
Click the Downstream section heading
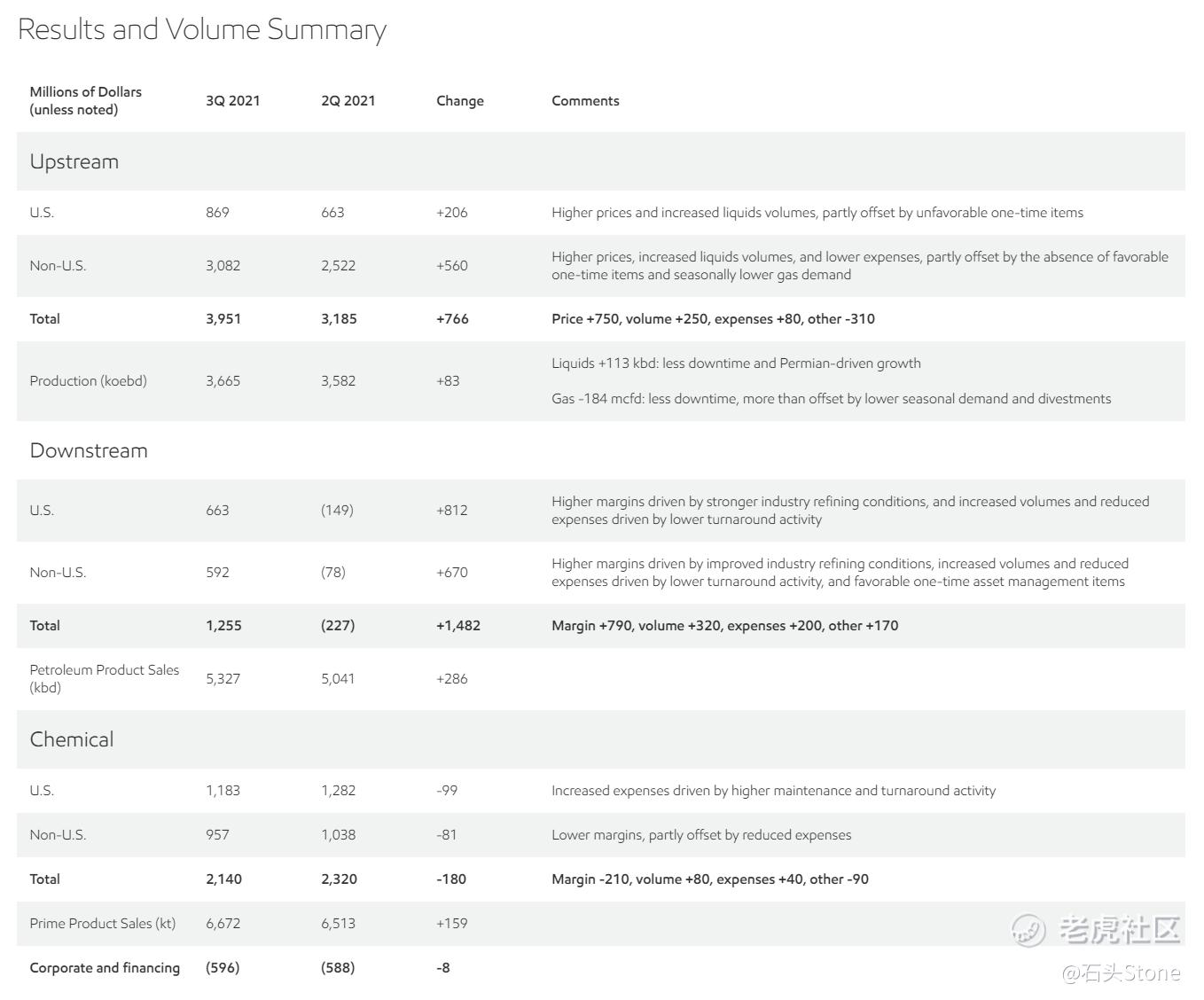[x=89, y=450]
